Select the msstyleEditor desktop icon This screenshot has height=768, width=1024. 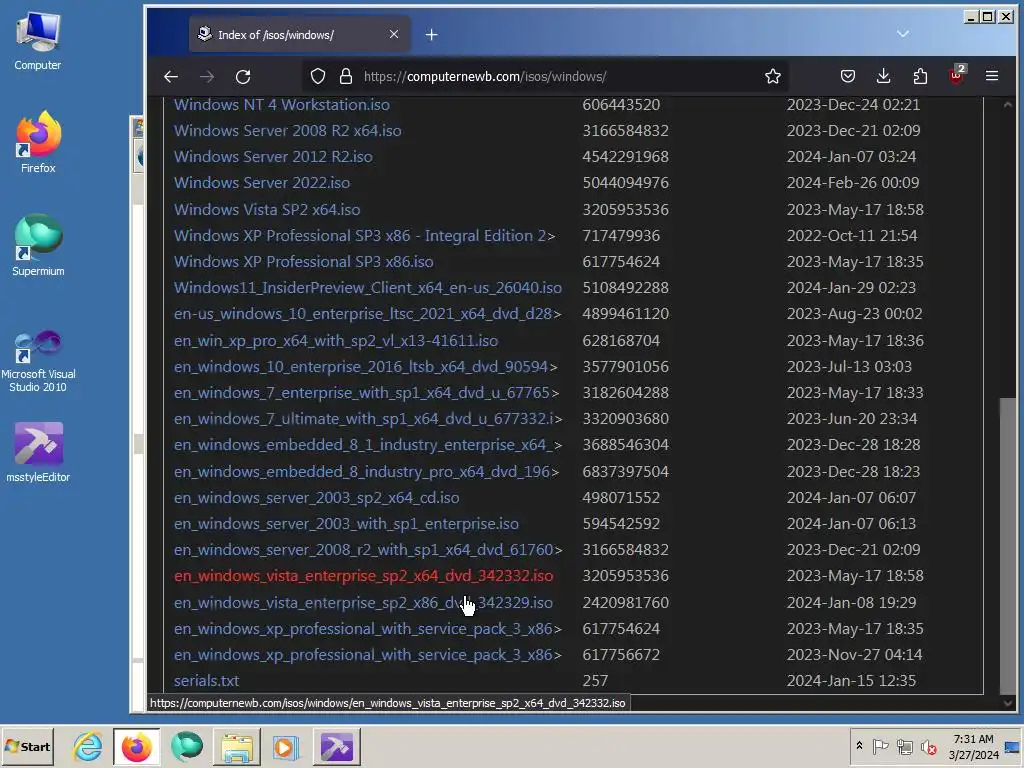click(x=38, y=452)
